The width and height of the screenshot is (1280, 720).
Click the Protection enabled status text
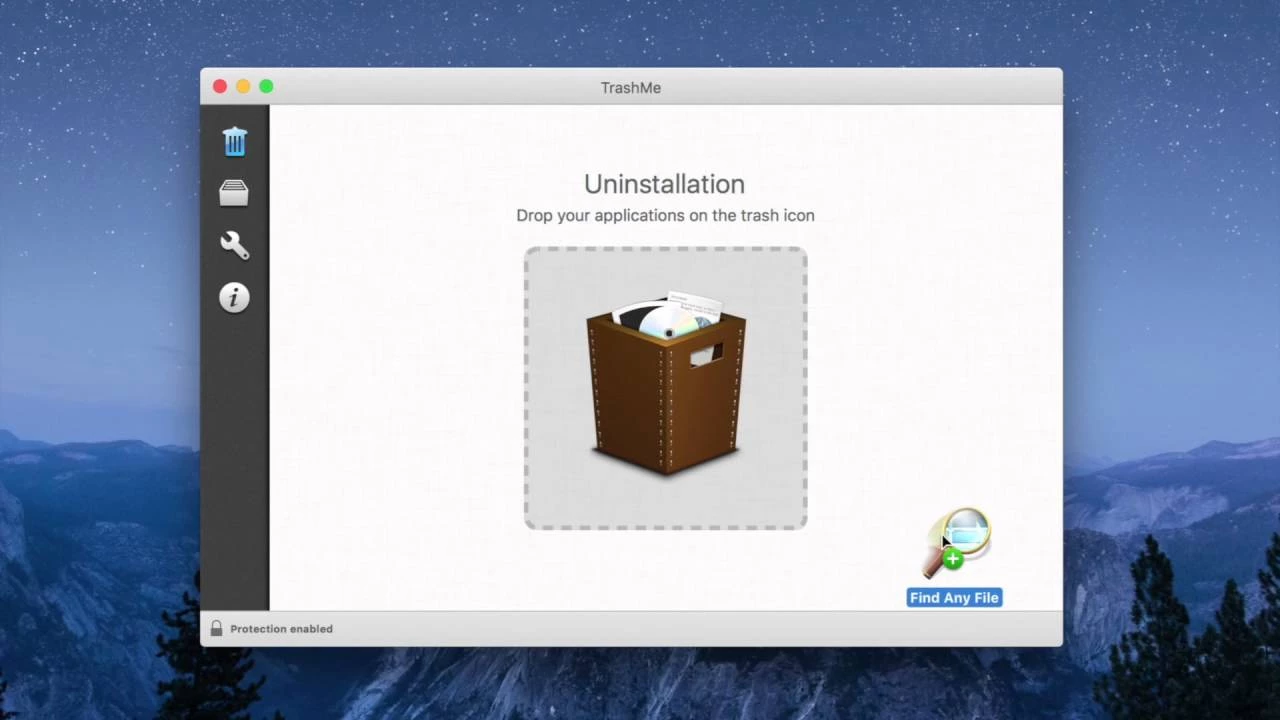281,629
